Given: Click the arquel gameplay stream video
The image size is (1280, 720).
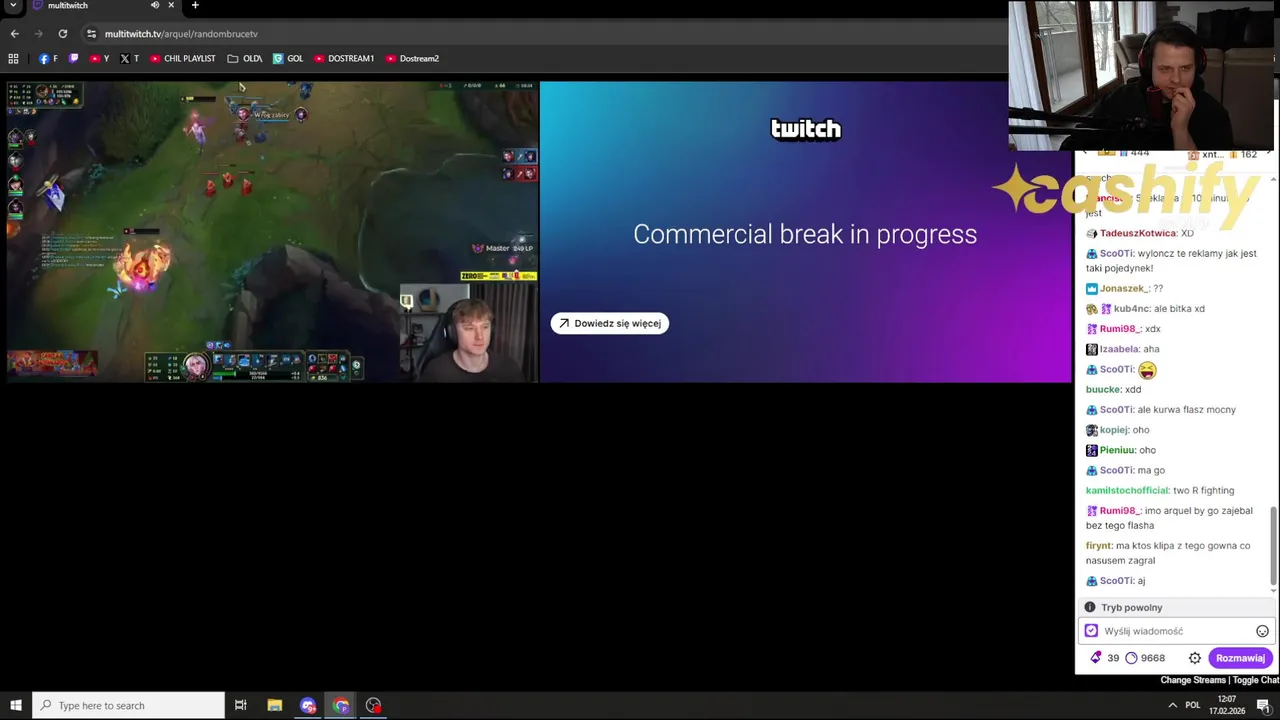Looking at the screenshot, I should [x=272, y=232].
